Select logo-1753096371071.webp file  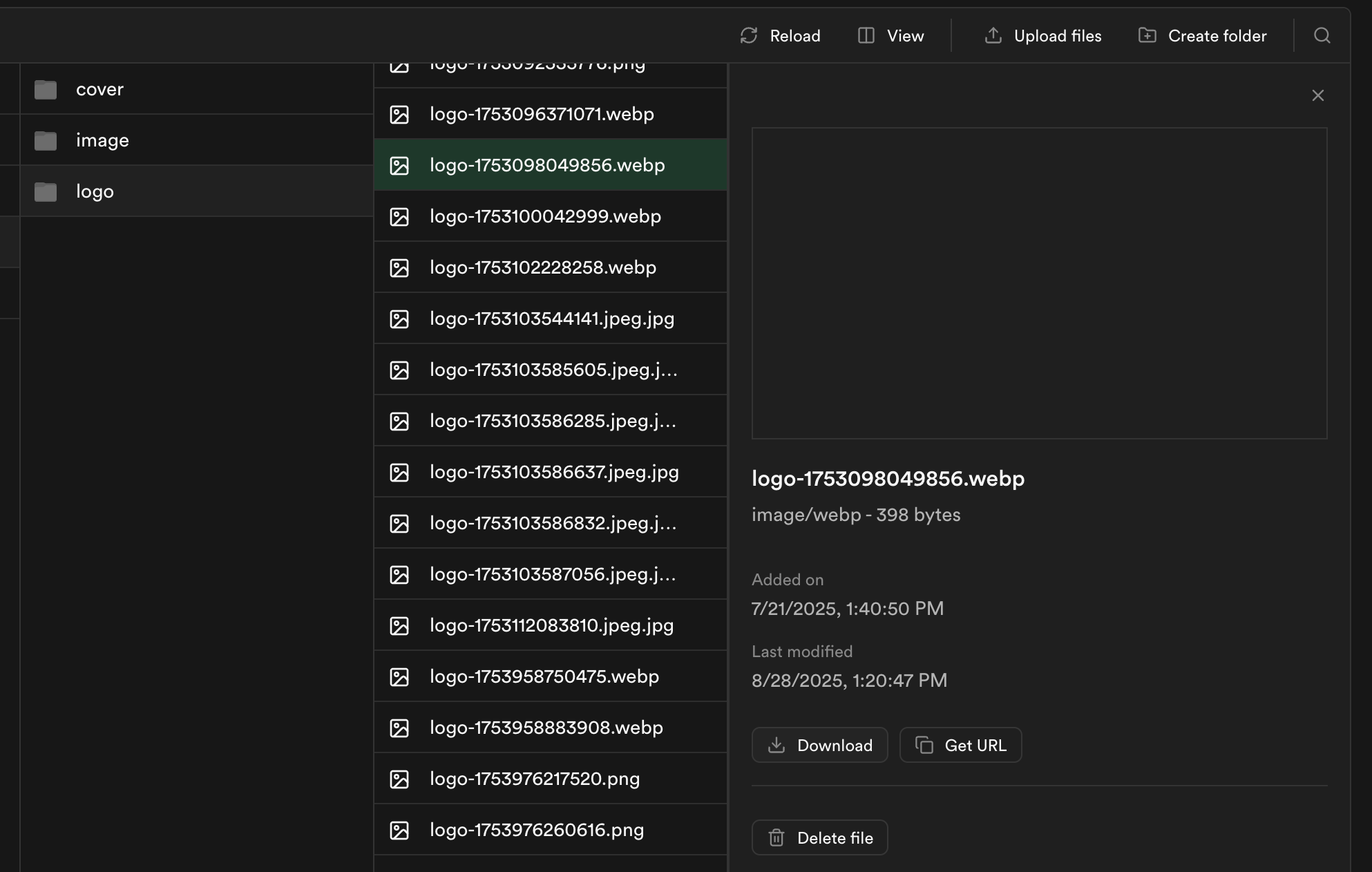tap(542, 114)
